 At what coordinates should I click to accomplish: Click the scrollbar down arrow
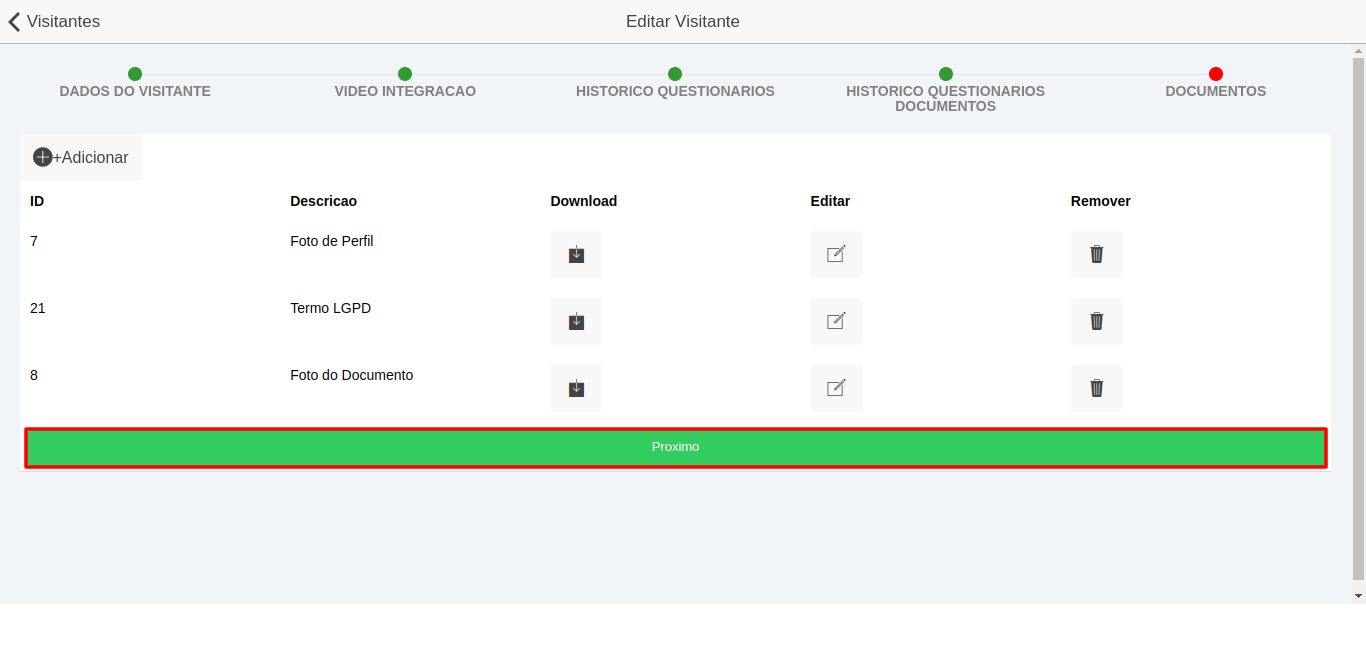coord(1358,596)
